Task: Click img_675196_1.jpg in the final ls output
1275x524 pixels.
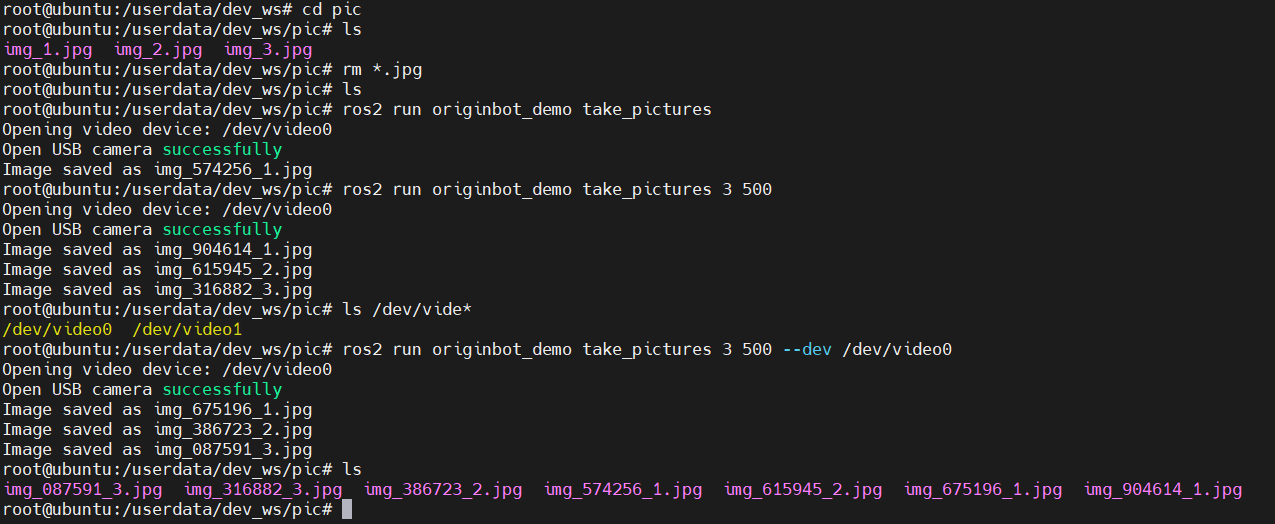Action: click(x=983, y=490)
